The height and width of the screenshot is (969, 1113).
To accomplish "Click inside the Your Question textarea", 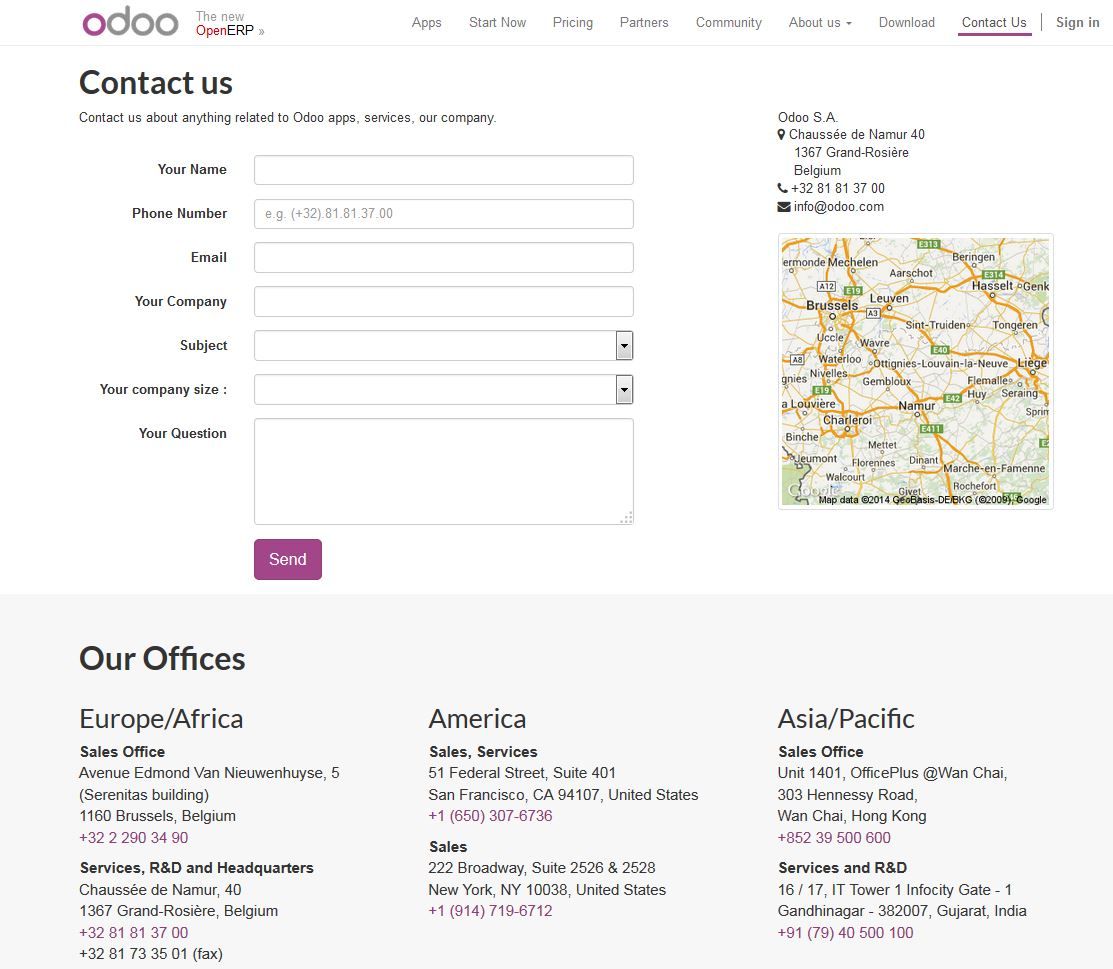I will coord(444,471).
